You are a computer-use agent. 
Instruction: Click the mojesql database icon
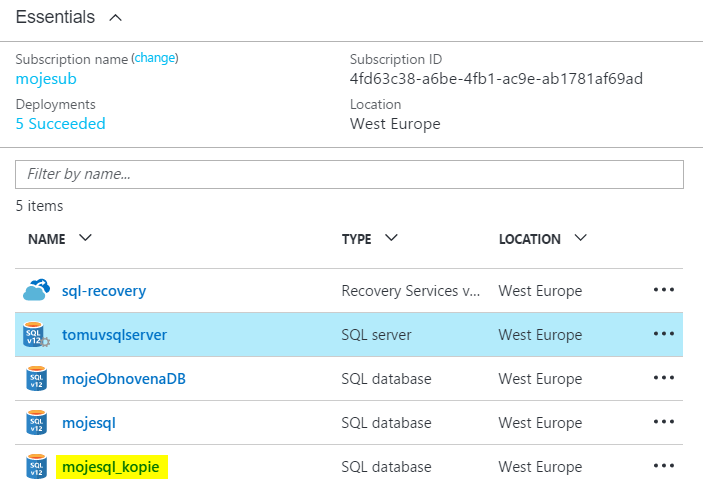(36, 422)
